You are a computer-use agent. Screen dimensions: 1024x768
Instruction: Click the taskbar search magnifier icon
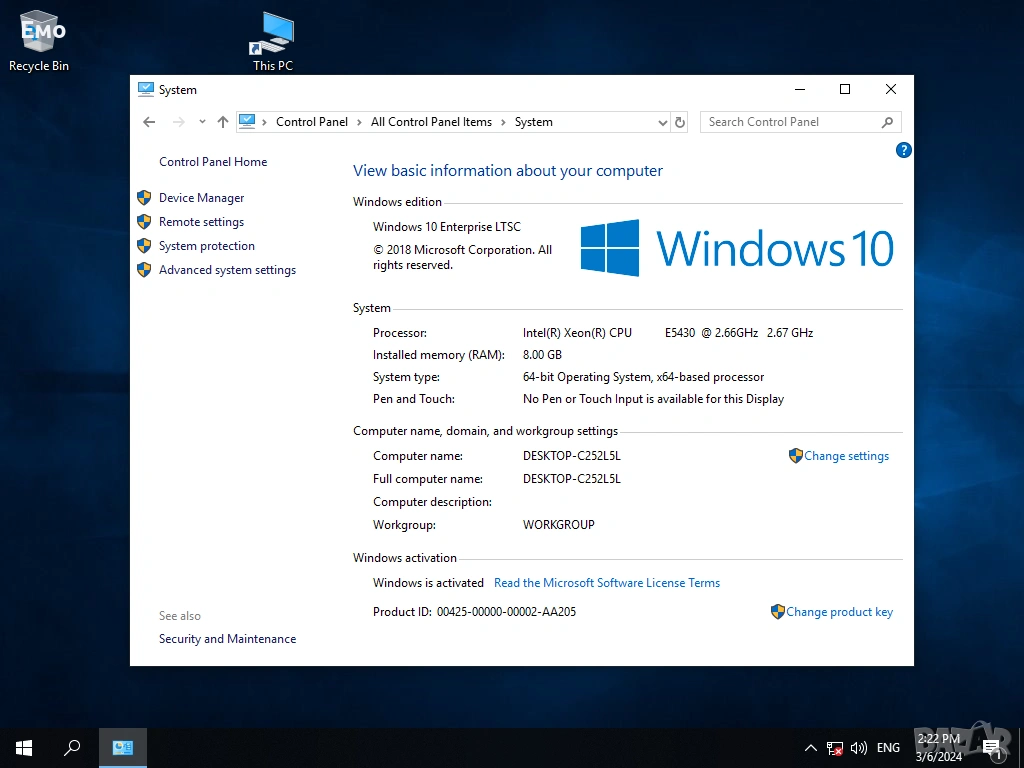pos(72,747)
